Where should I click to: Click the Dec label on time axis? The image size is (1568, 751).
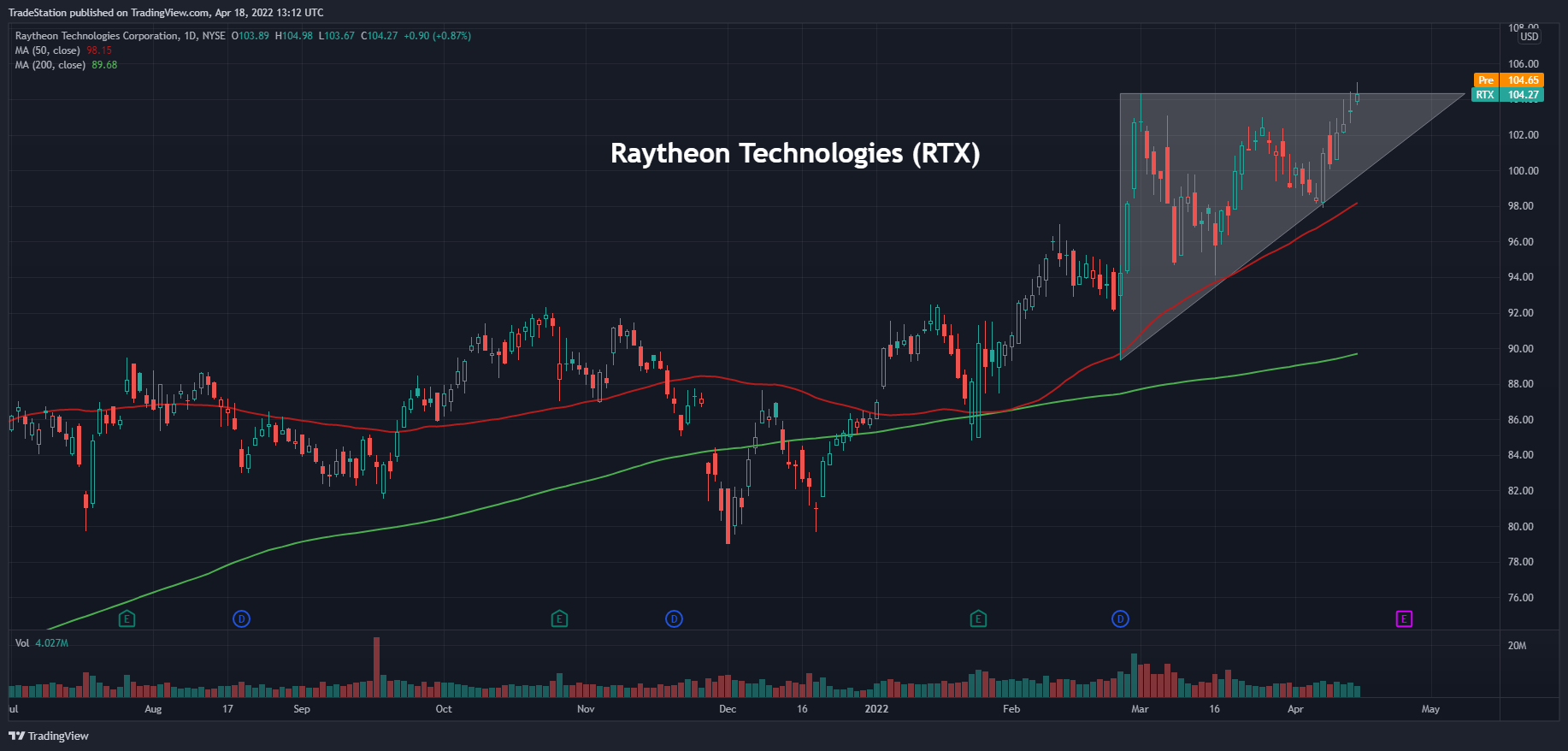728,709
